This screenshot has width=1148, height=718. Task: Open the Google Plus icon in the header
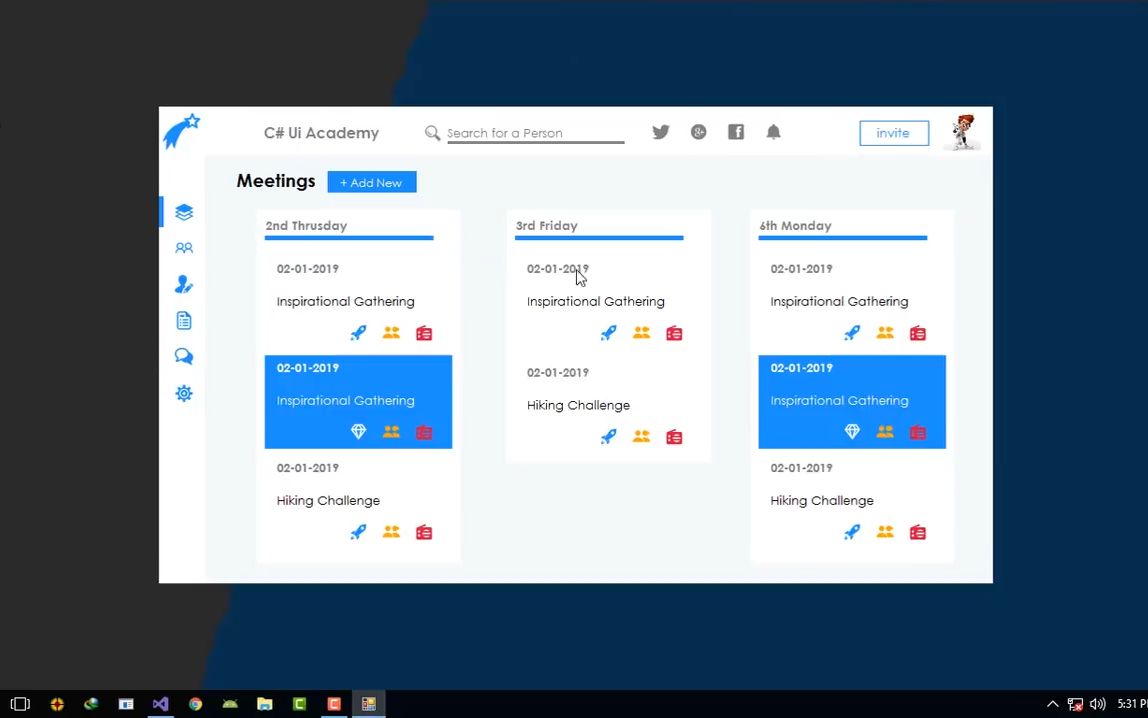click(x=698, y=132)
